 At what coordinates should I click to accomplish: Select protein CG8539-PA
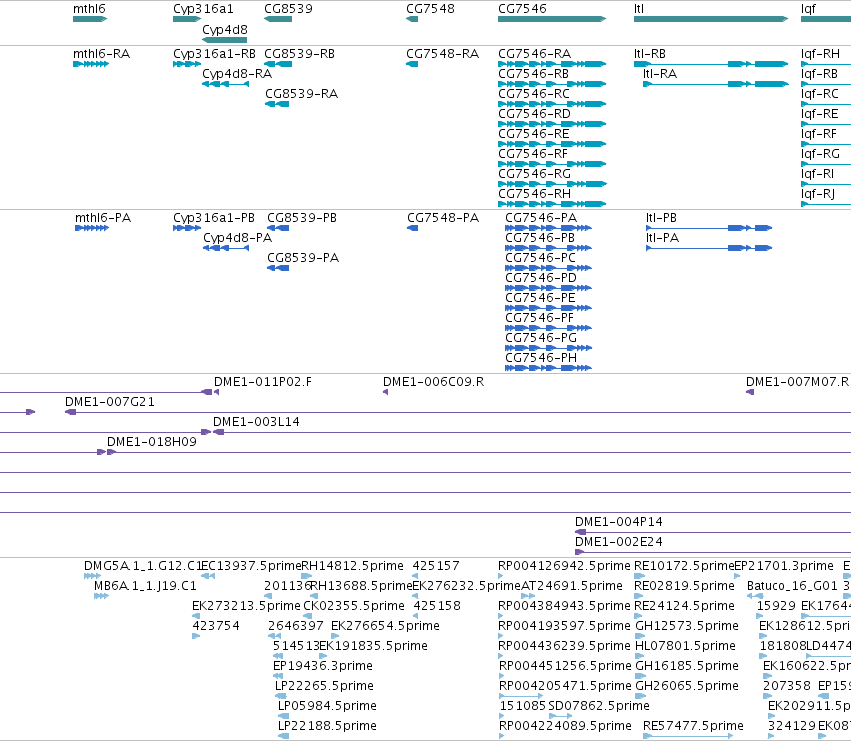pyautogui.click(x=303, y=258)
